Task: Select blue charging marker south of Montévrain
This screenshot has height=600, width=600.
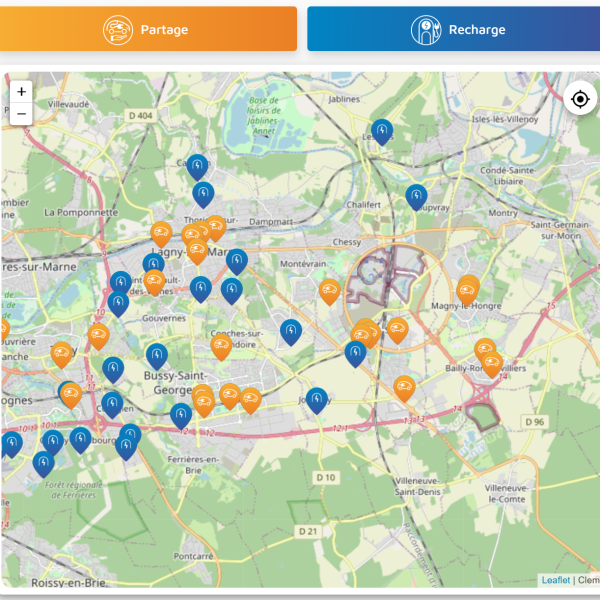Action: pyautogui.click(x=291, y=332)
